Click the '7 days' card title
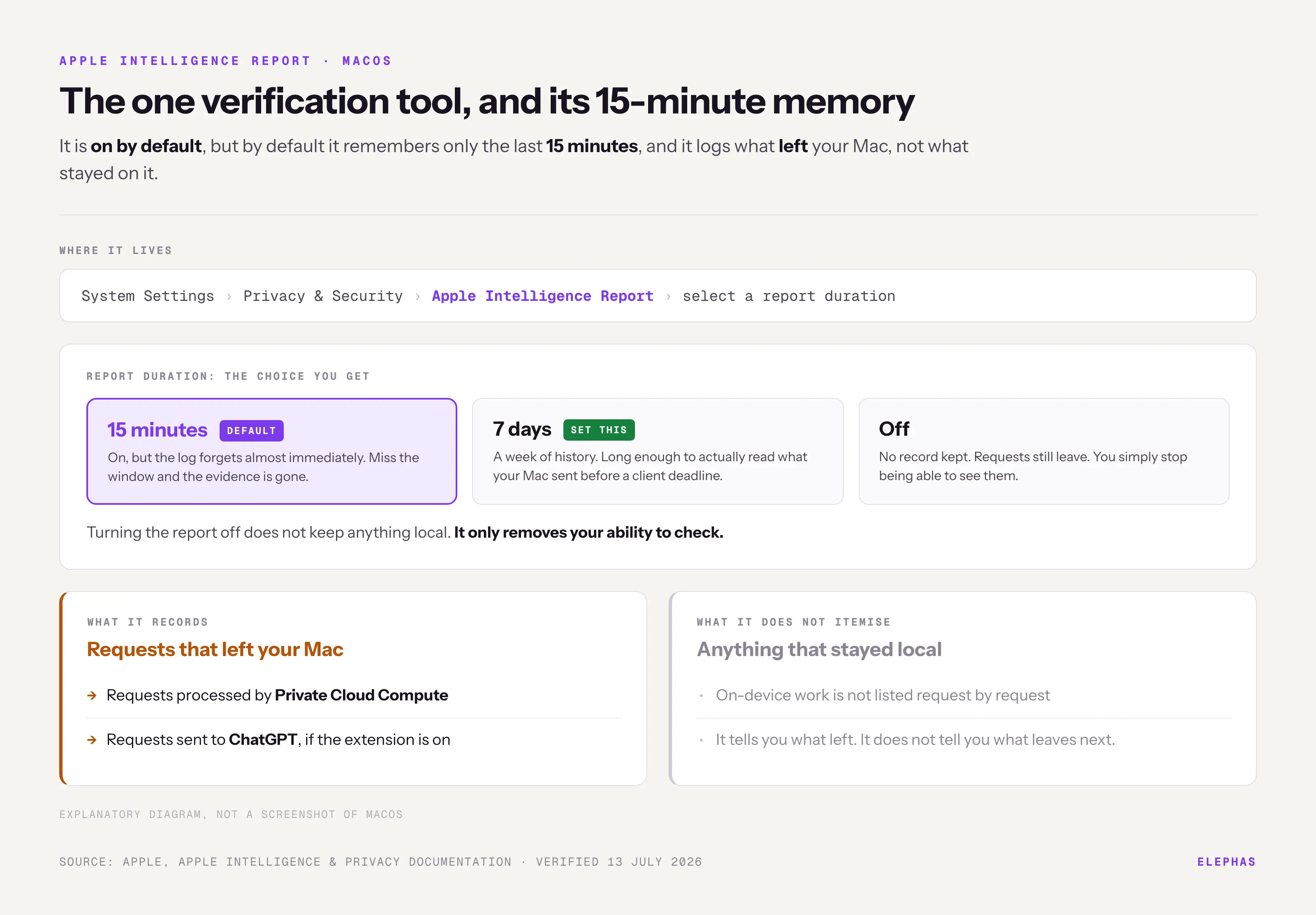The height and width of the screenshot is (915, 1316). click(521, 429)
